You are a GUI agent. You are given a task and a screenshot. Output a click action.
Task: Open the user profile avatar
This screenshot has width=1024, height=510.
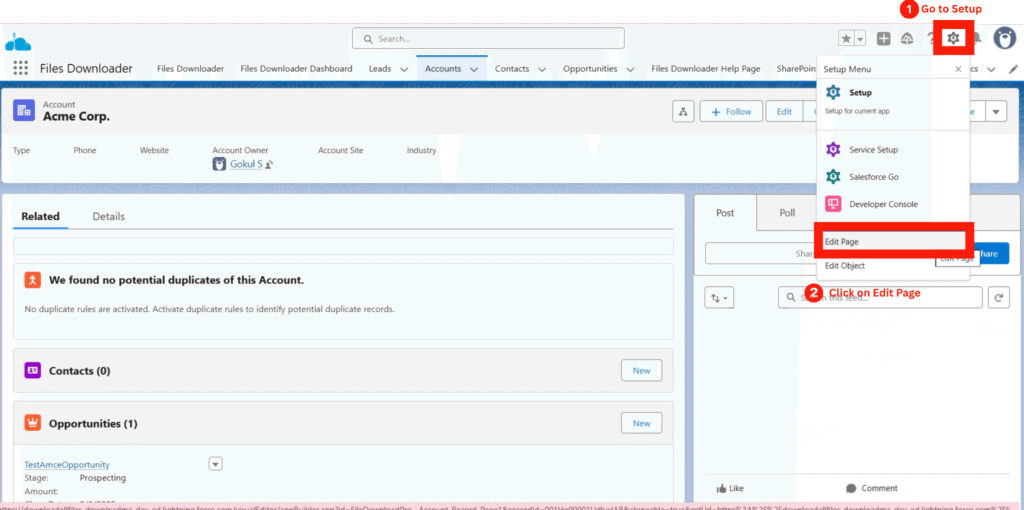tap(1004, 38)
